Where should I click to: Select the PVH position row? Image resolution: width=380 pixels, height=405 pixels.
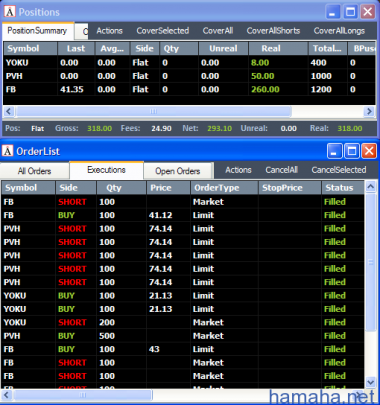(189, 76)
